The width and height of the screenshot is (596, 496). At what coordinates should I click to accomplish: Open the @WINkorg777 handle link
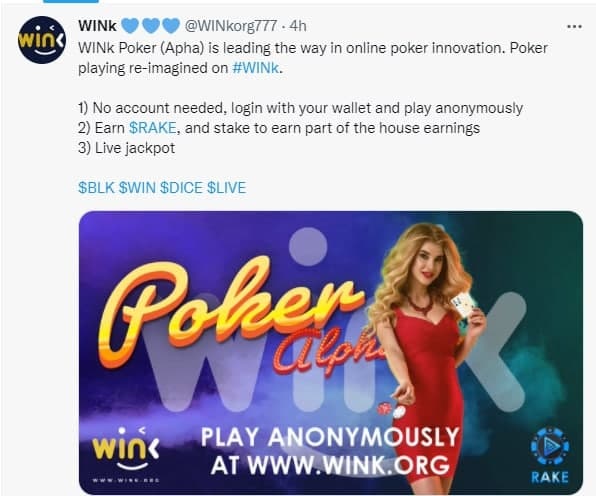(x=231, y=26)
